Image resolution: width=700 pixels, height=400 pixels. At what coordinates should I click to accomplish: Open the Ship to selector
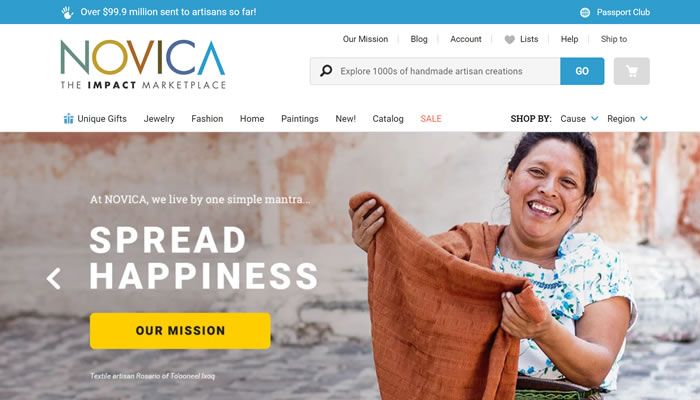point(614,39)
